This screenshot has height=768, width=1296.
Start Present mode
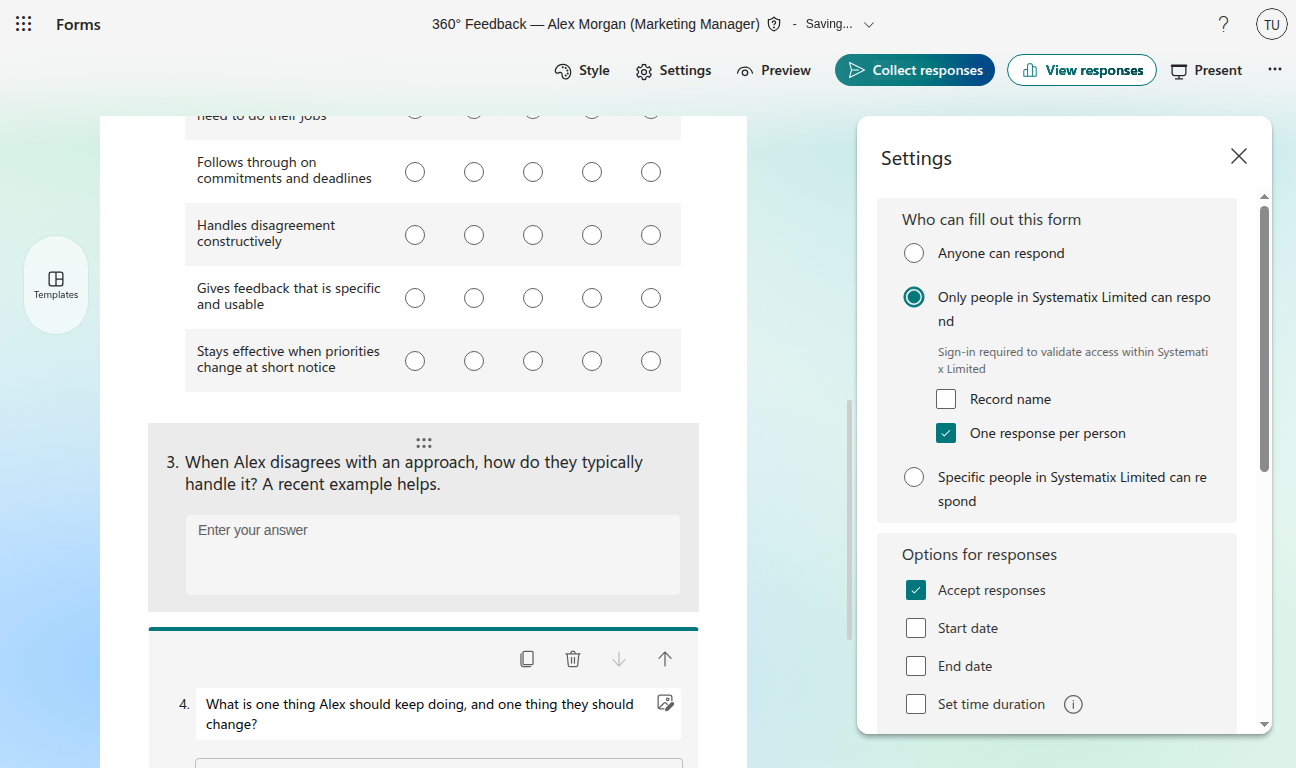[x=1206, y=71]
